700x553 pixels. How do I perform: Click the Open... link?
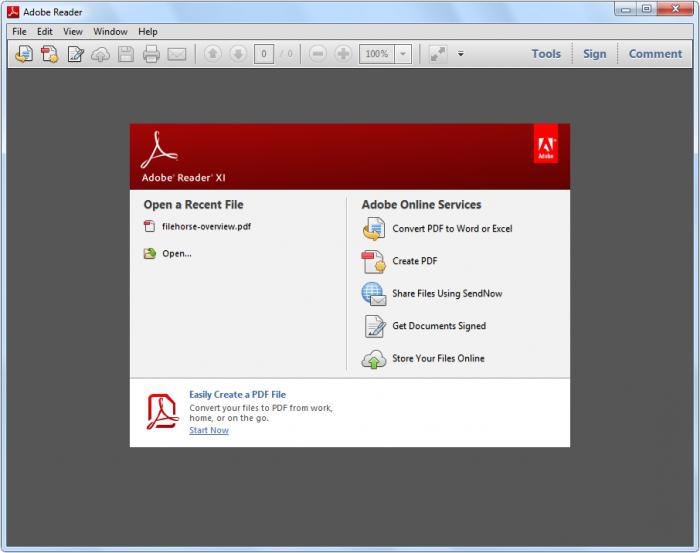[177, 254]
